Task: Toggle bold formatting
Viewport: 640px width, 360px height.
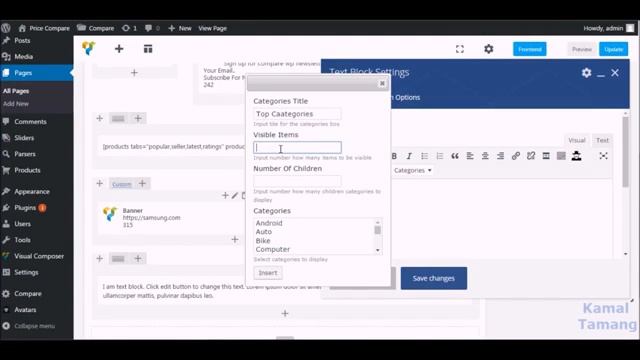Action: coord(394,156)
